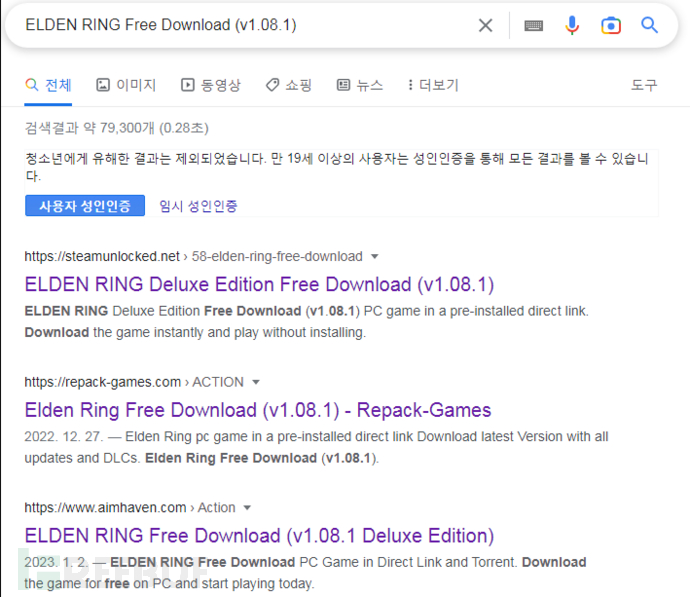Expand the aimhaven.com result dropdown arrow
Screen dimensions: 690x597
pos(247,508)
